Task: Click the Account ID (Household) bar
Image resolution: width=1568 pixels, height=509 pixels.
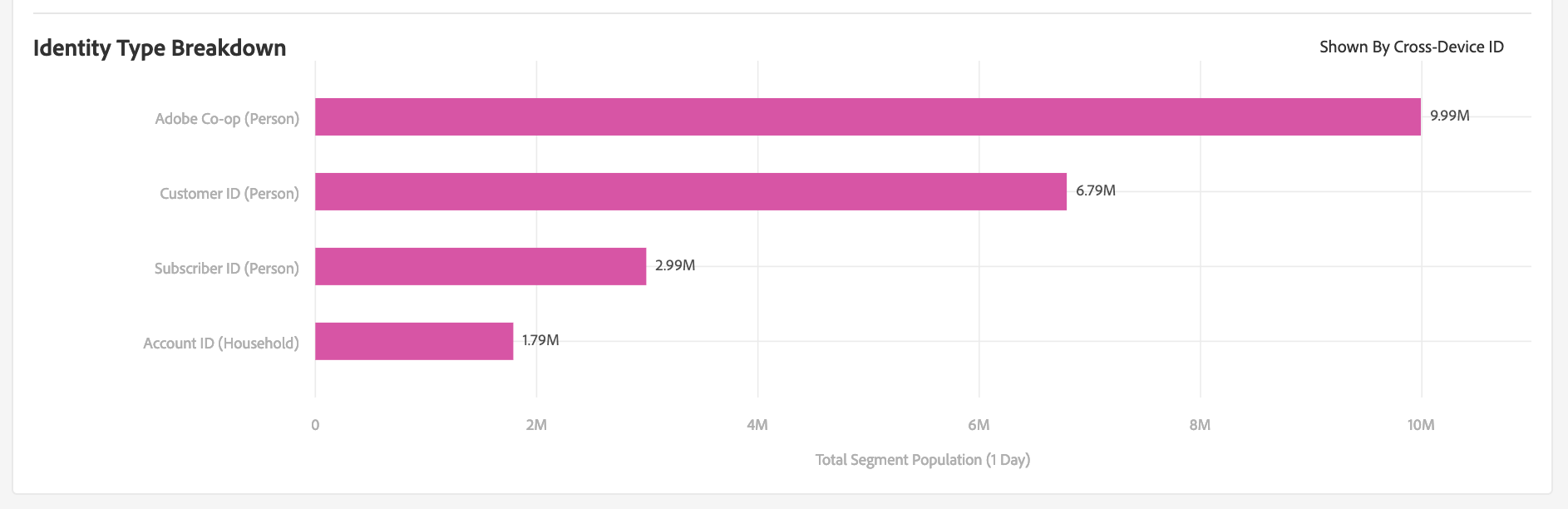Action: 413,341
